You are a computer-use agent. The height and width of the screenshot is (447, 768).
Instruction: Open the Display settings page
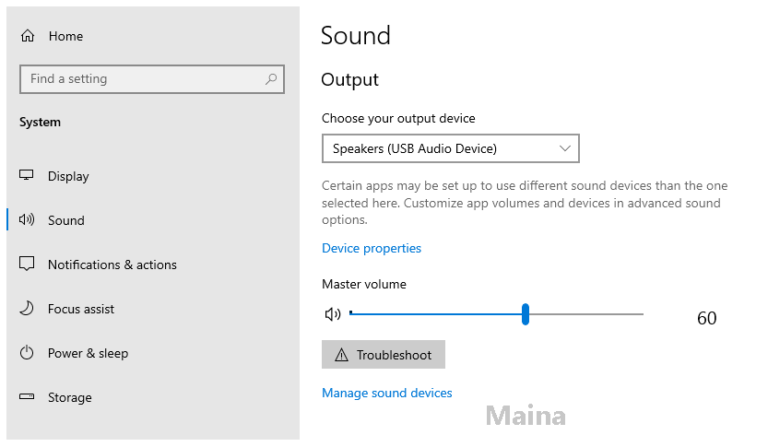[x=68, y=176]
